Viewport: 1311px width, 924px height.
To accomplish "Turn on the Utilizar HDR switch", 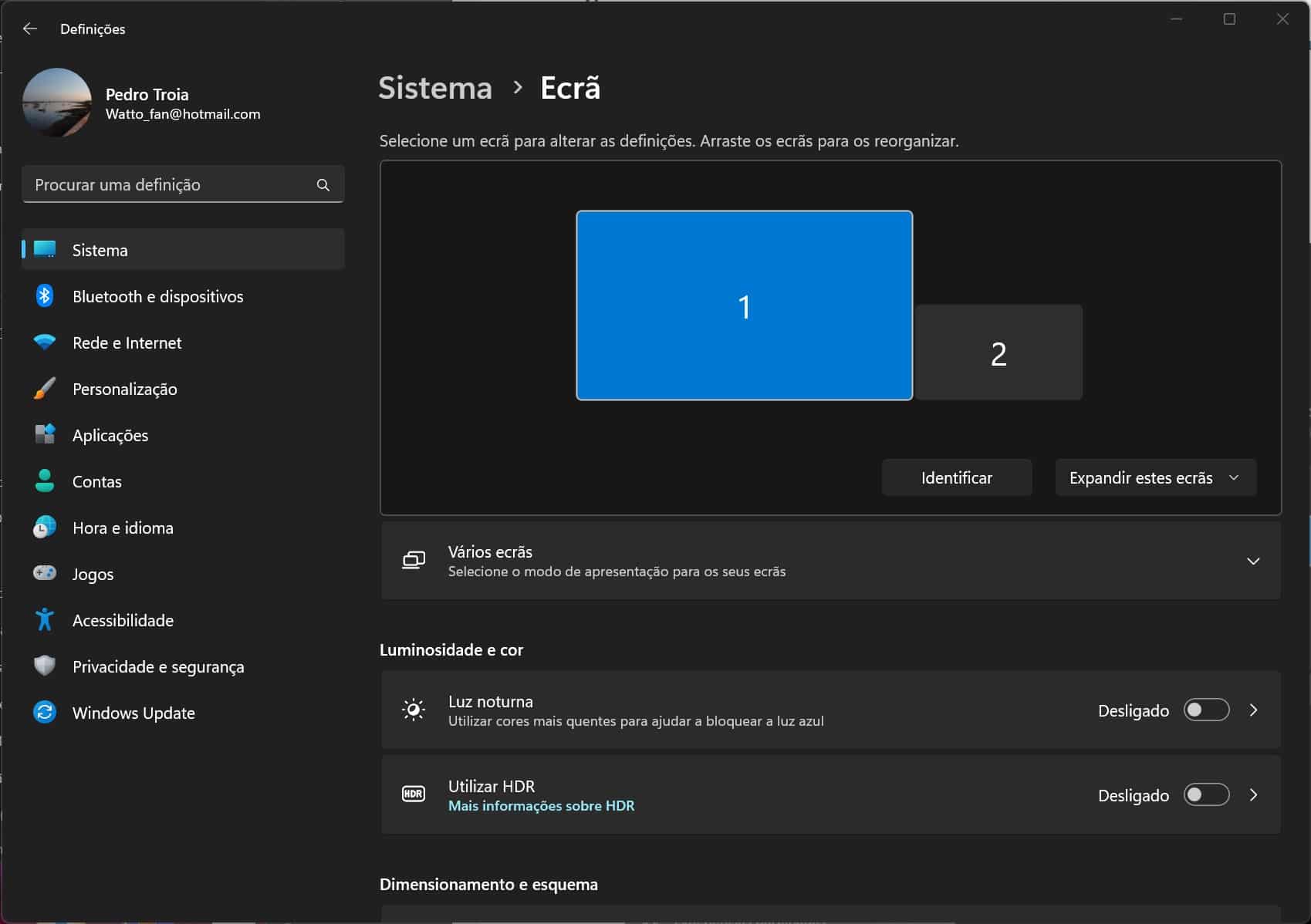I will (1206, 794).
